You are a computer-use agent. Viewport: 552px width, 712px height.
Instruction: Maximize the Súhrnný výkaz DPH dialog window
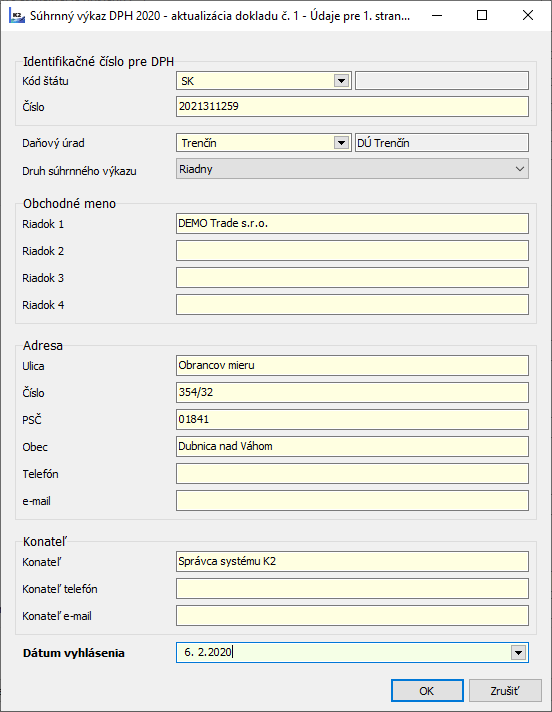tap(482, 15)
